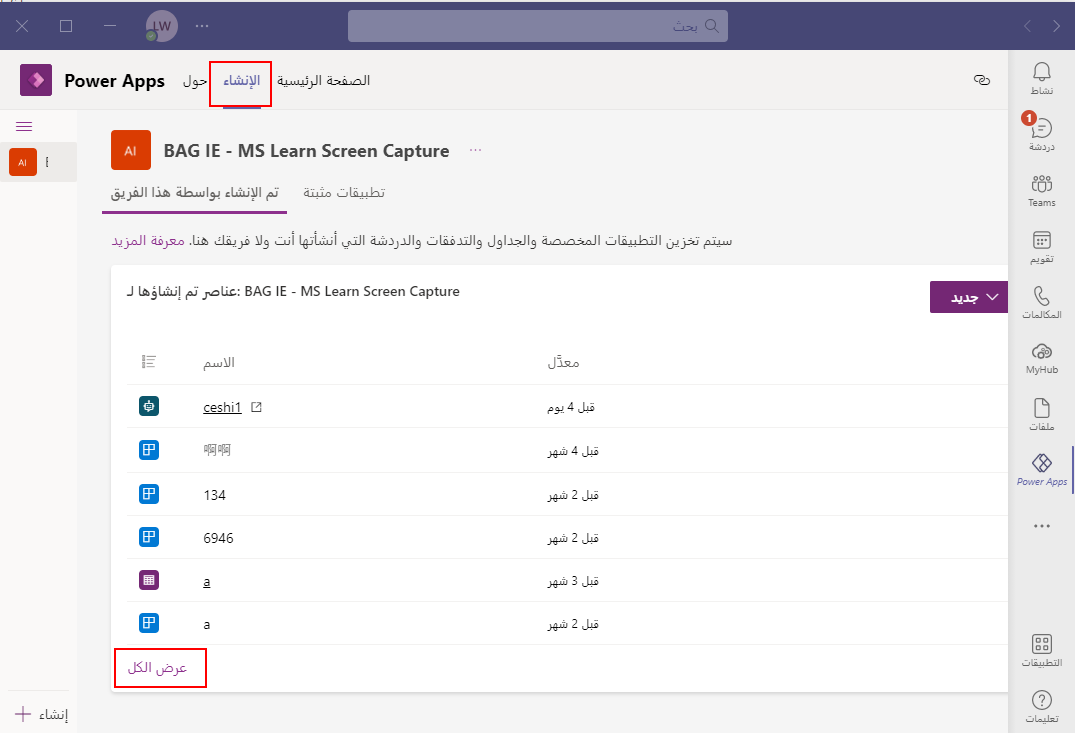Select the app named 134
1075x733 pixels.
215,495
